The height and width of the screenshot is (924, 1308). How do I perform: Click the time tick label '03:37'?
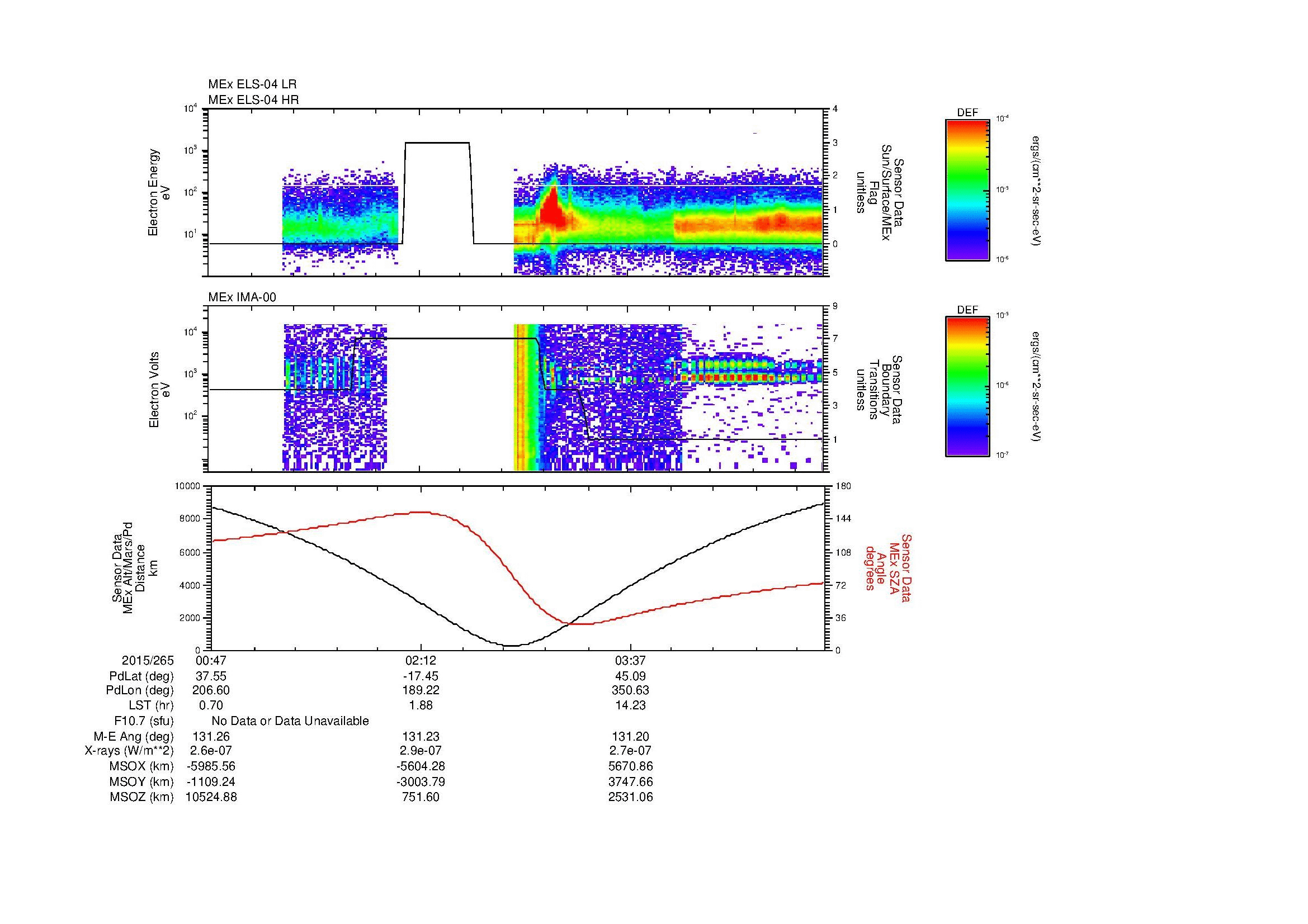click(630, 660)
